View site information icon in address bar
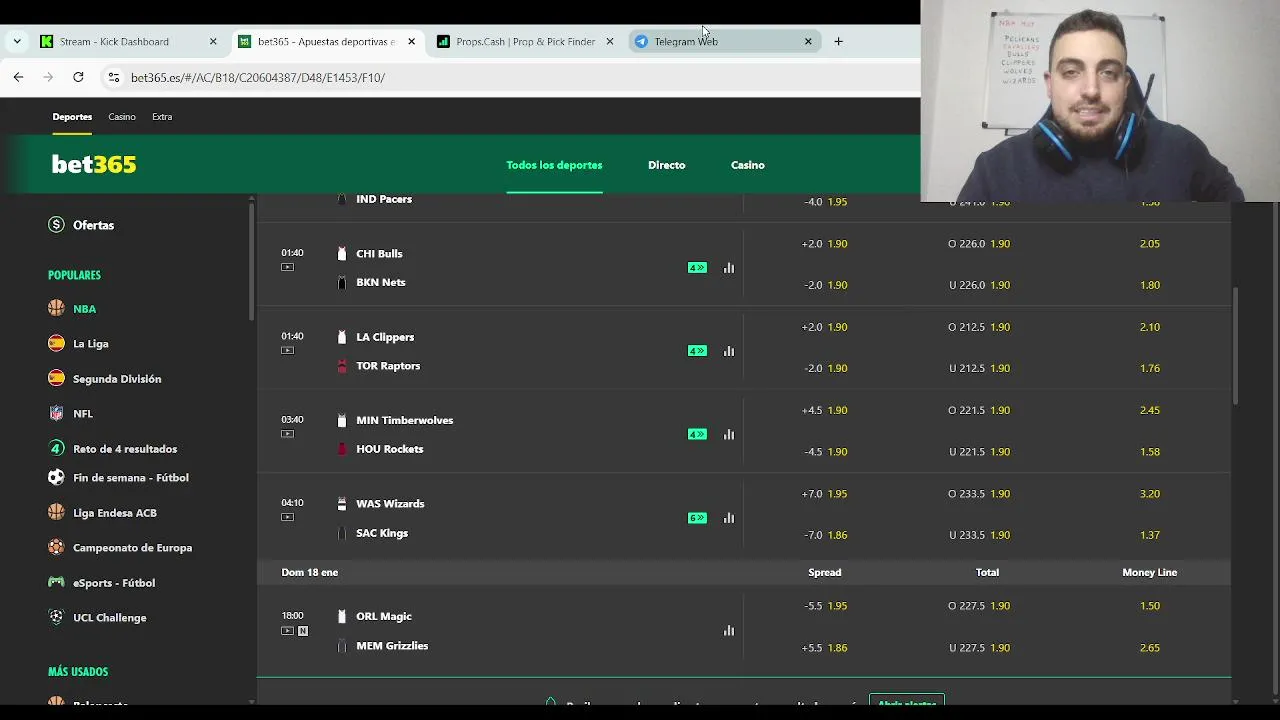 coord(114,77)
